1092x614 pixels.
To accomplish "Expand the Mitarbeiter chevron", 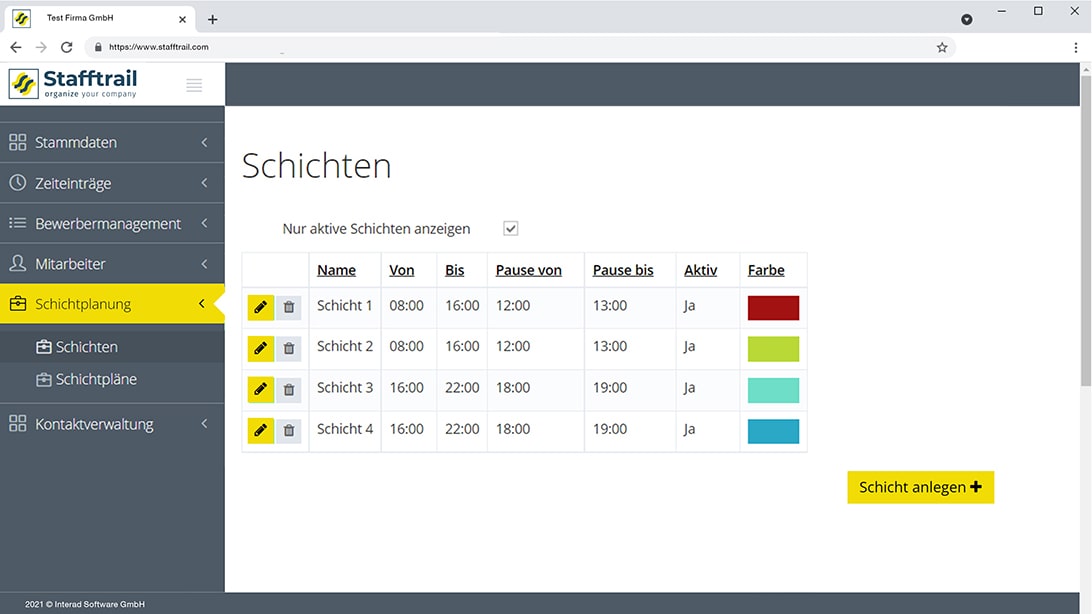I will (204, 263).
